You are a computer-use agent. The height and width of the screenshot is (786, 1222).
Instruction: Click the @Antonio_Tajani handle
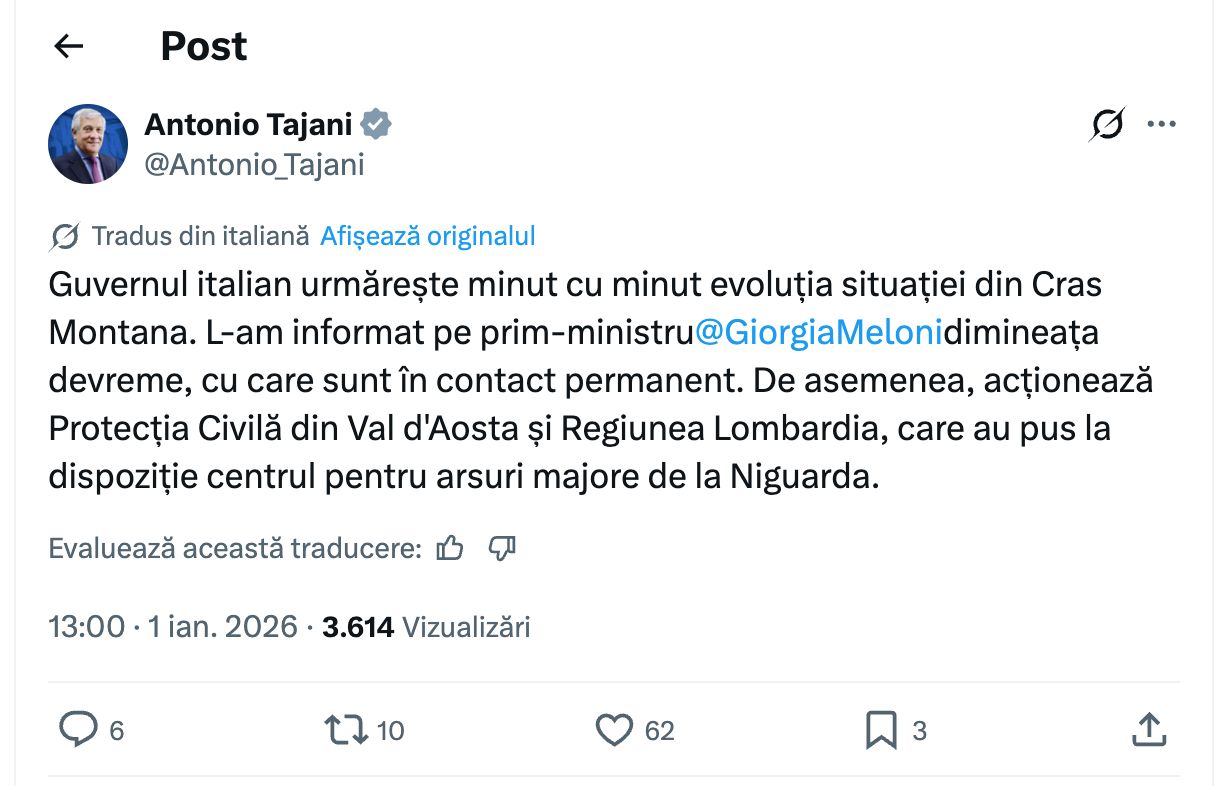coord(254,164)
